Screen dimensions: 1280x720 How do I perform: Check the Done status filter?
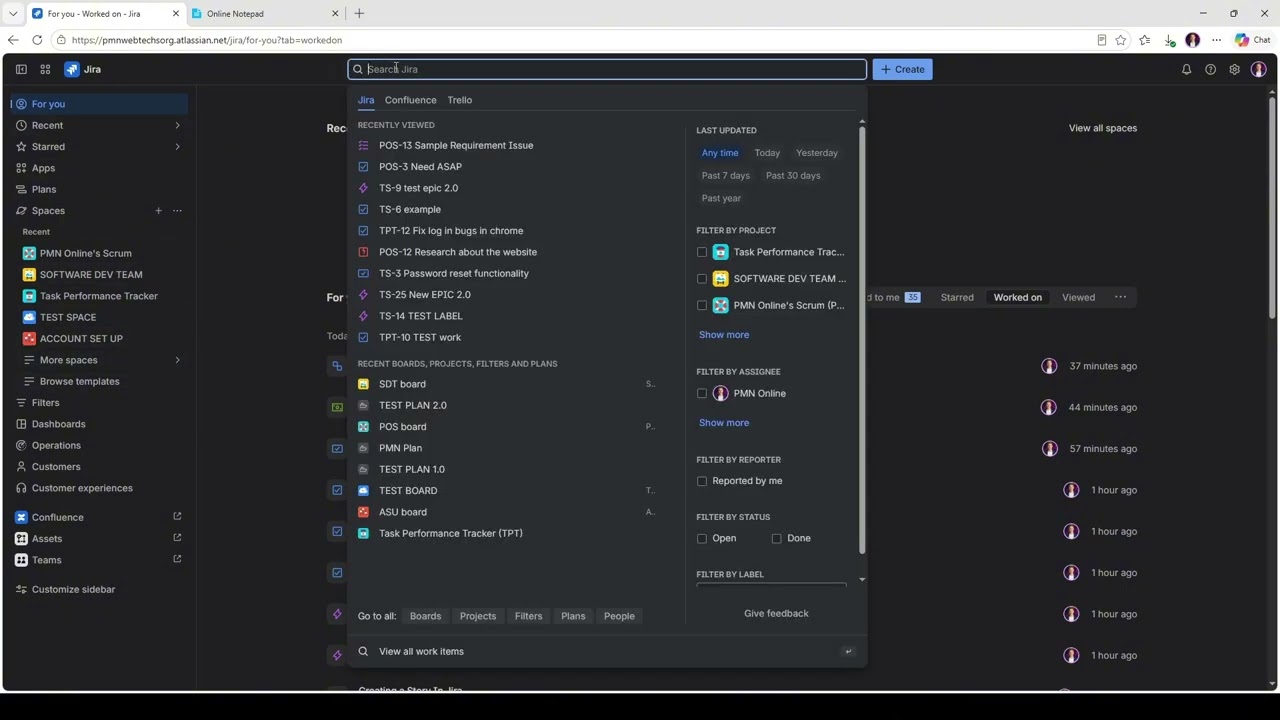point(776,538)
